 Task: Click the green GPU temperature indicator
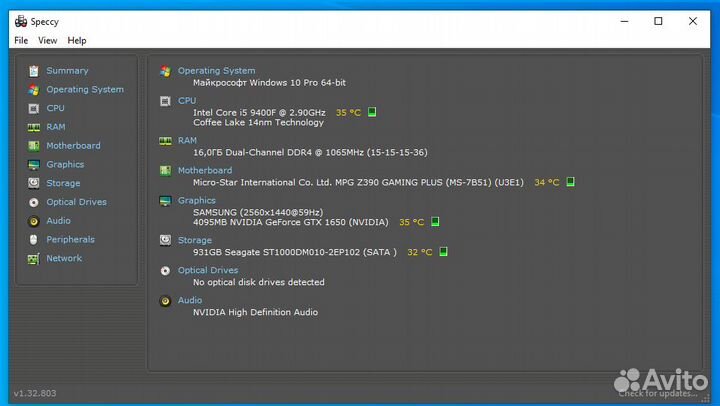(x=435, y=222)
